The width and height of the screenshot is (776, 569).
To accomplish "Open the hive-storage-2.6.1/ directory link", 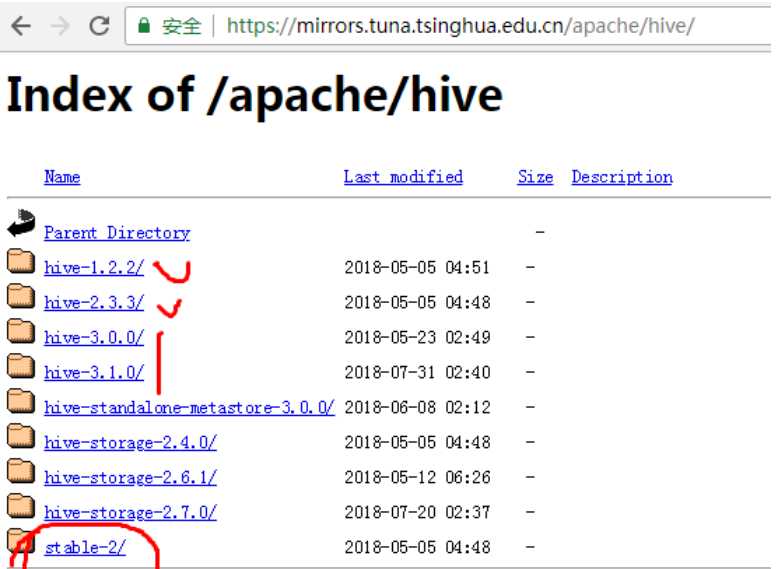I will coord(130,477).
